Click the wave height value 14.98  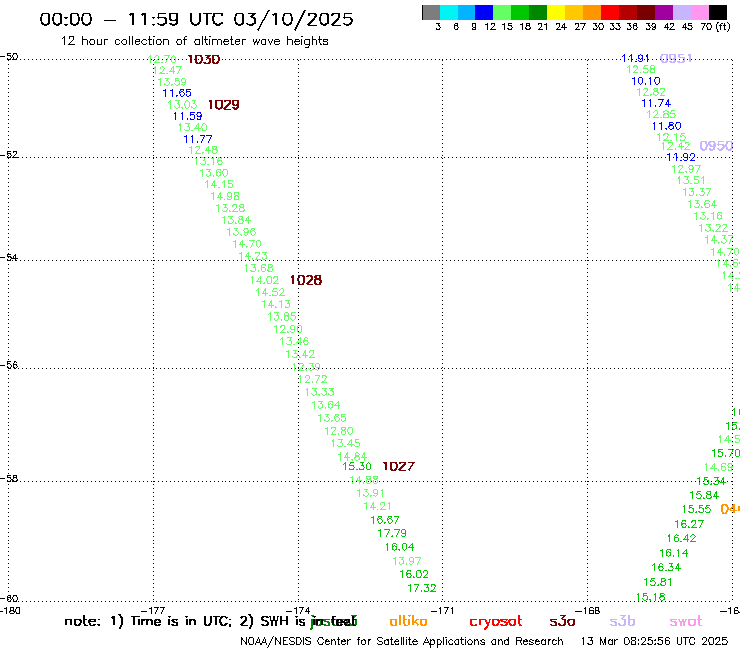point(225,196)
